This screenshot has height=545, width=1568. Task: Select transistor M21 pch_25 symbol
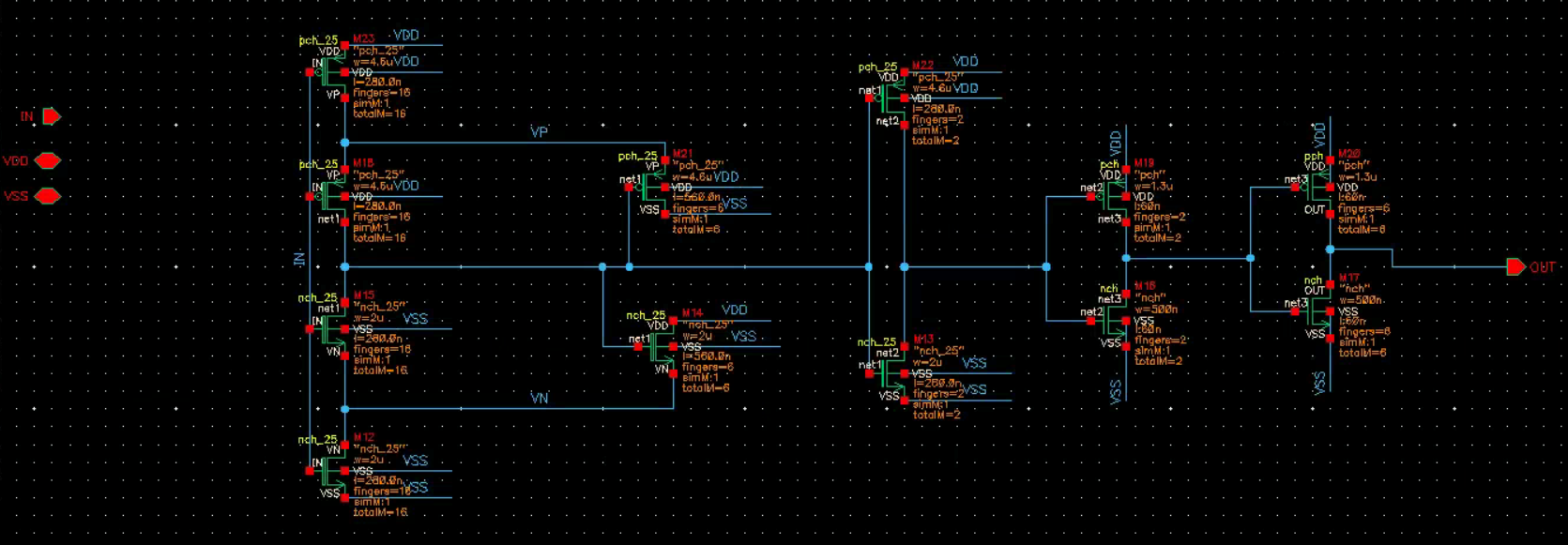point(649,188)
